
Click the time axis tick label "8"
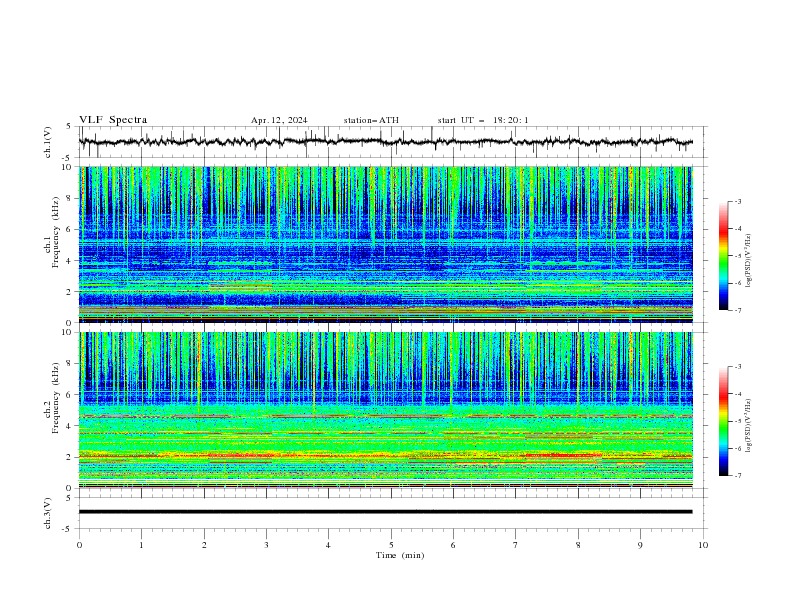[578, 545]
